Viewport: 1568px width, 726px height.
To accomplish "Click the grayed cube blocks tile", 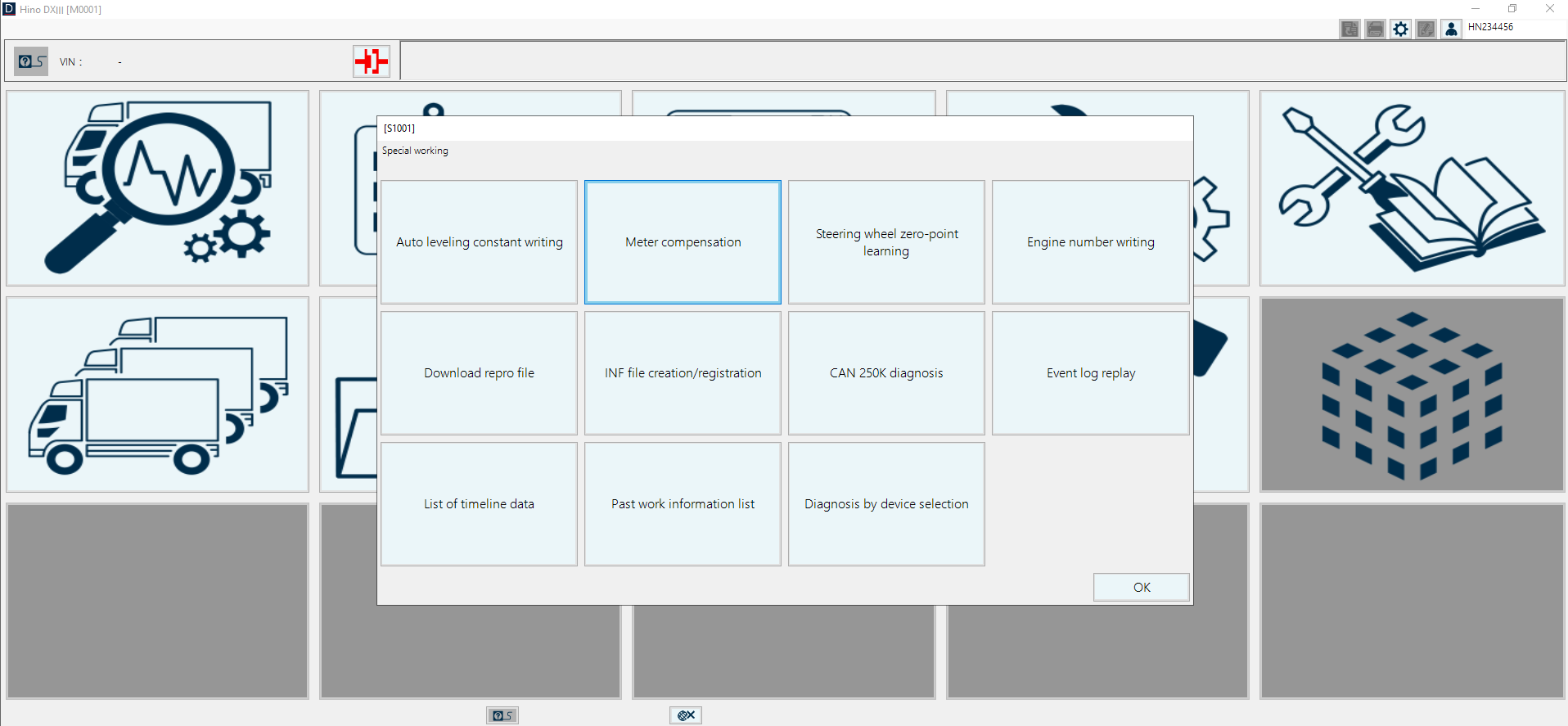I will 1413,395.
